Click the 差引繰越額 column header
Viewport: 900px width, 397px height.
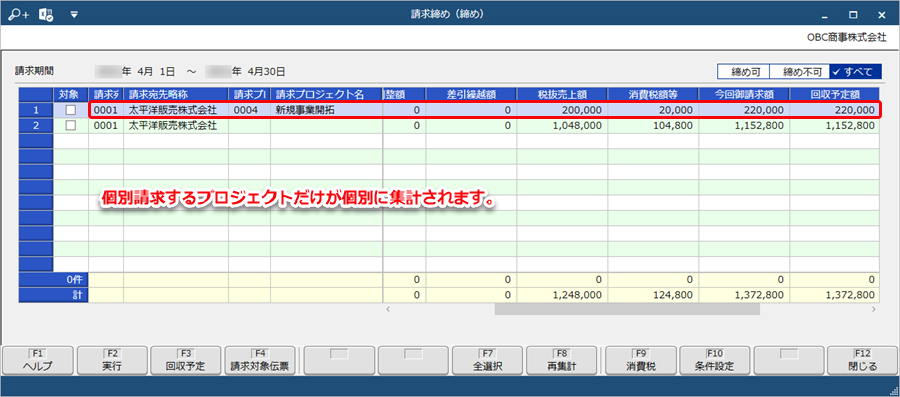click(471, 95)
